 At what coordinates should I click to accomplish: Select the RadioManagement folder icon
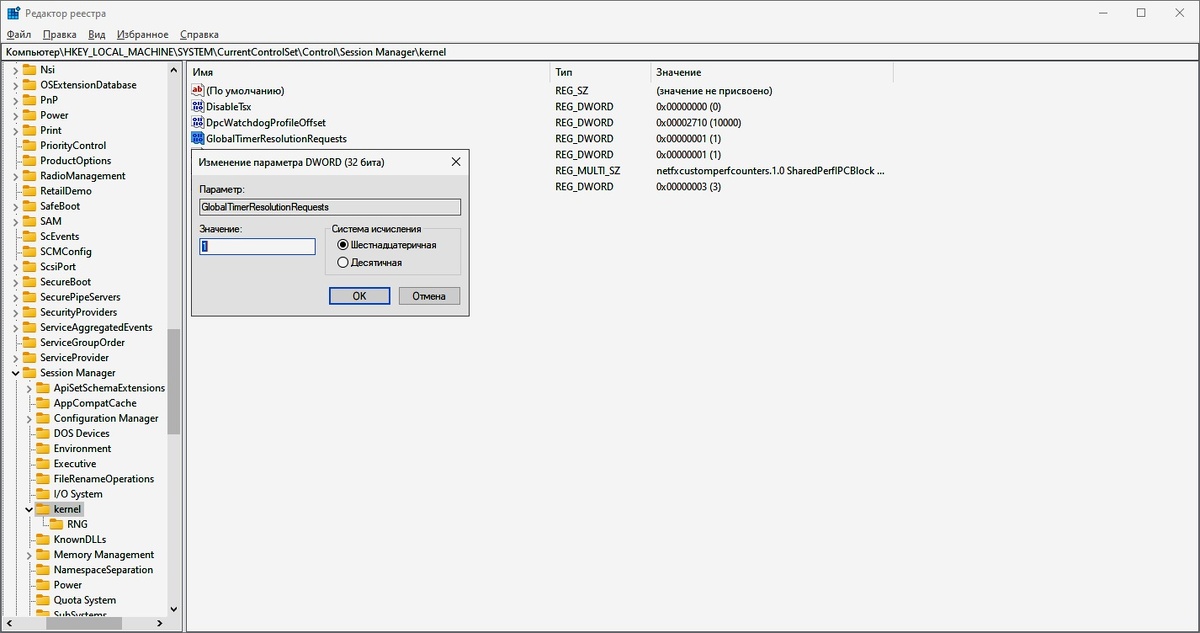[x=29, y=176]
